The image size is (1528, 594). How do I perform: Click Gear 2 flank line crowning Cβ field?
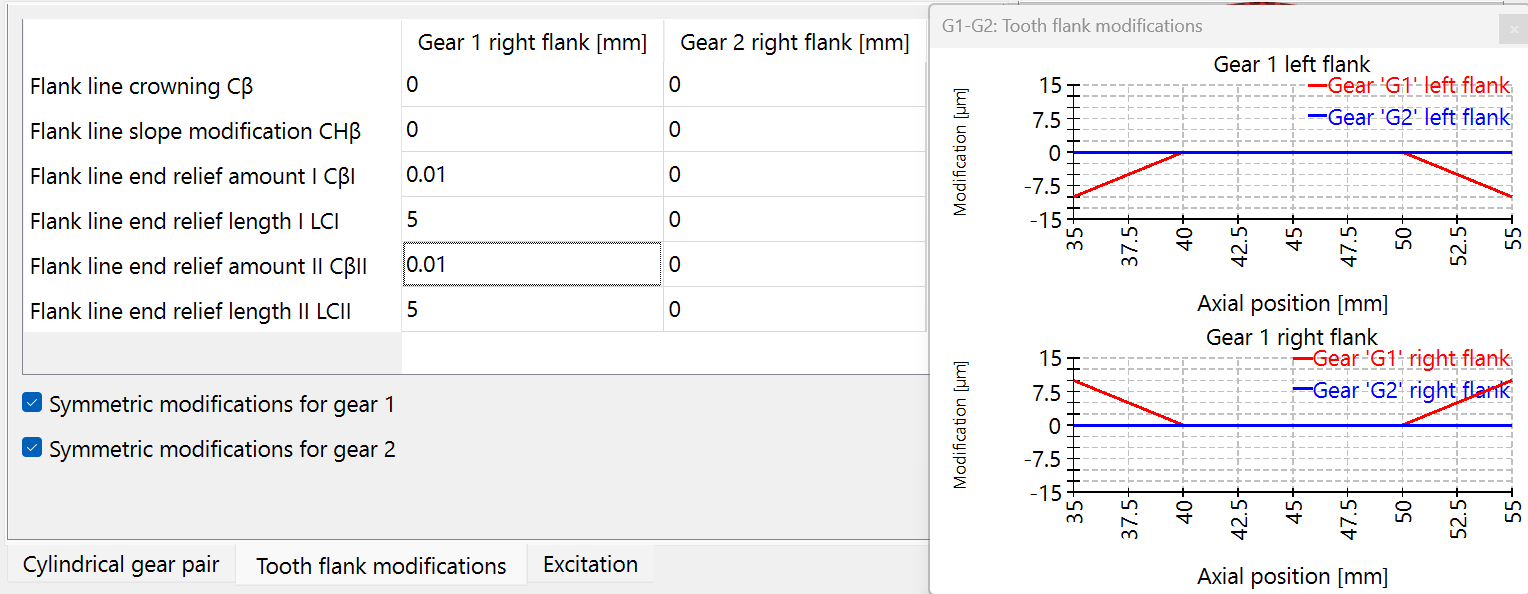pos(793,85)
